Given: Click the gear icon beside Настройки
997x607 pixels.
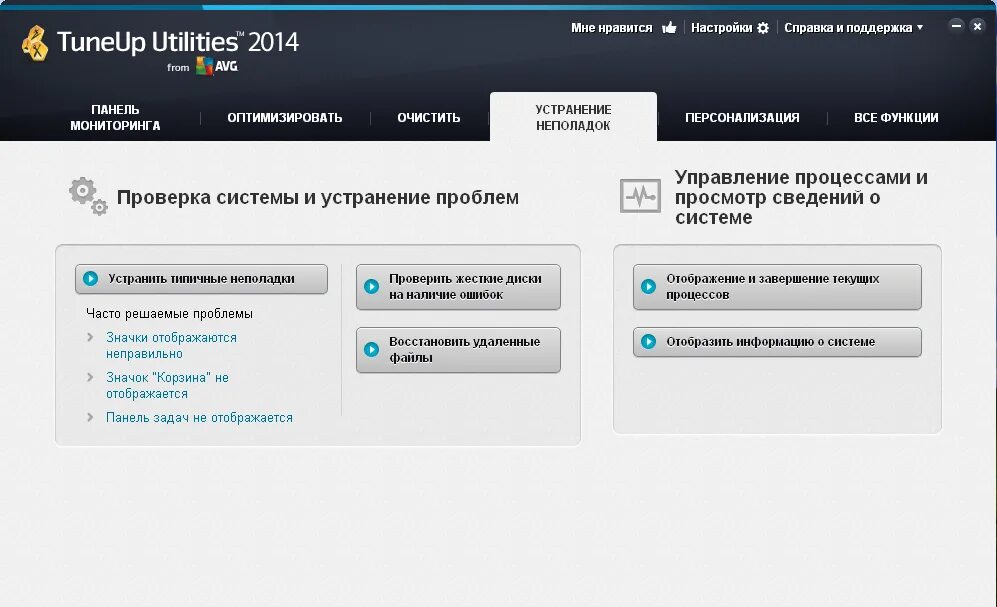Looking at the screenshot, I should 763,28.
